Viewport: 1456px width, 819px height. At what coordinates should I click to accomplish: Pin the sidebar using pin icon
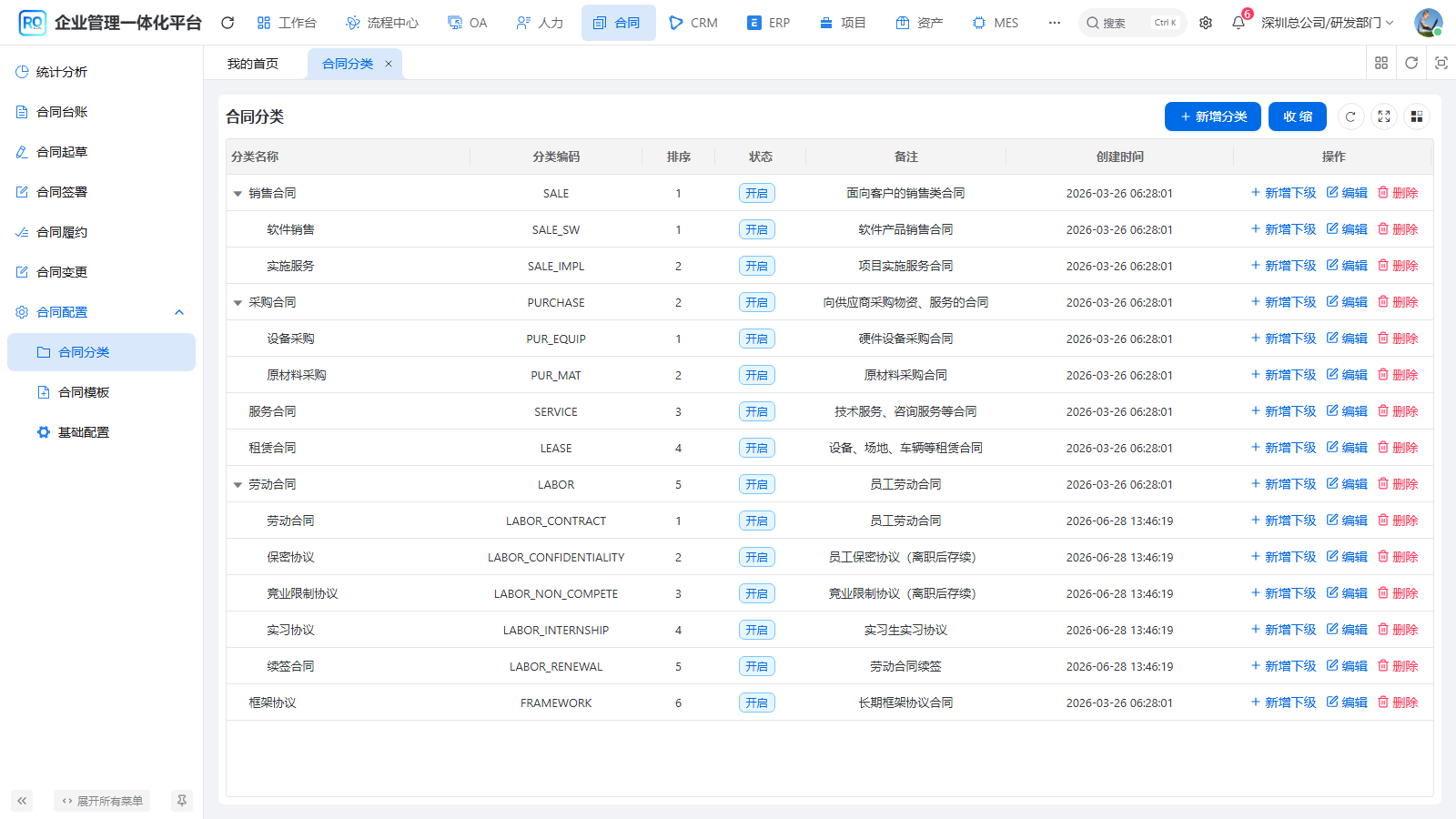pyautogui.click(x=182, y=801)
